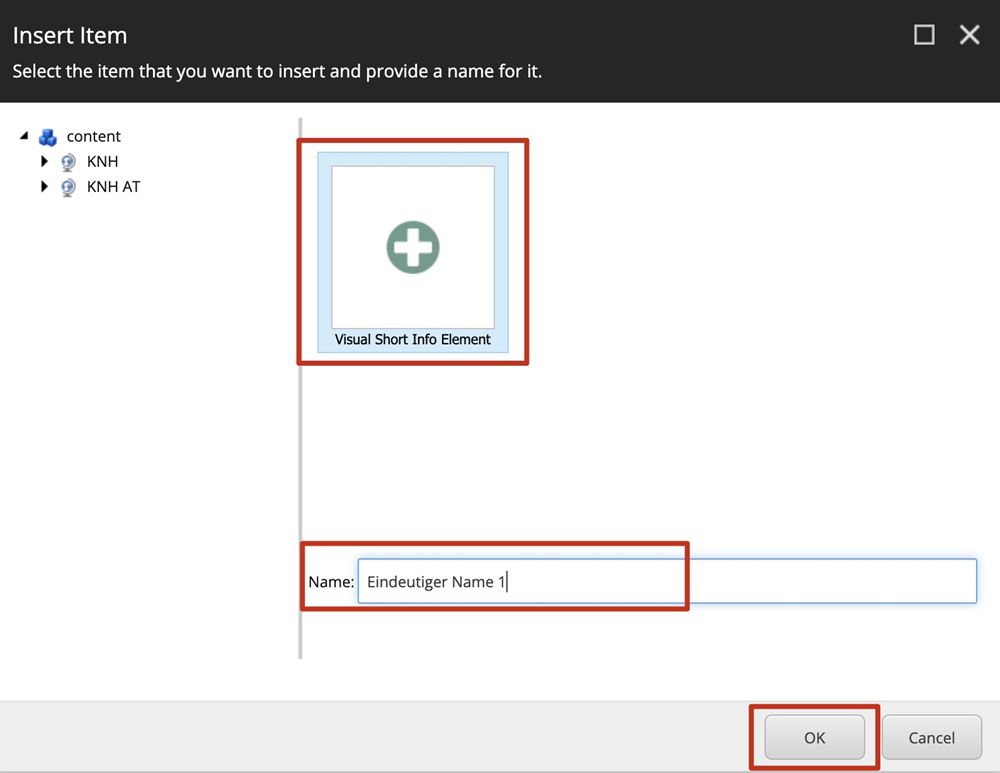This screenshot has height=773, width=1000.
Task: Confirm insertion with the OK button
Action: click(x=814, y=738)
